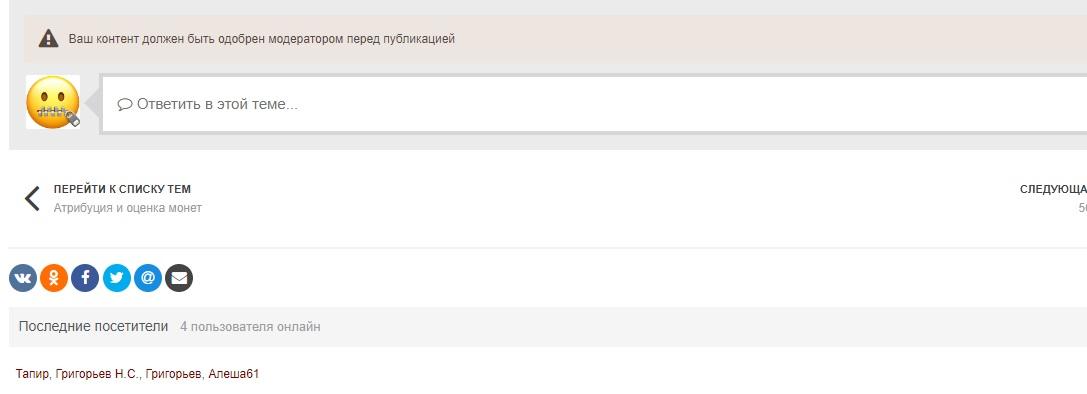
Task: Go to the 'Следующая' topic link
Action: (1053, 189)
